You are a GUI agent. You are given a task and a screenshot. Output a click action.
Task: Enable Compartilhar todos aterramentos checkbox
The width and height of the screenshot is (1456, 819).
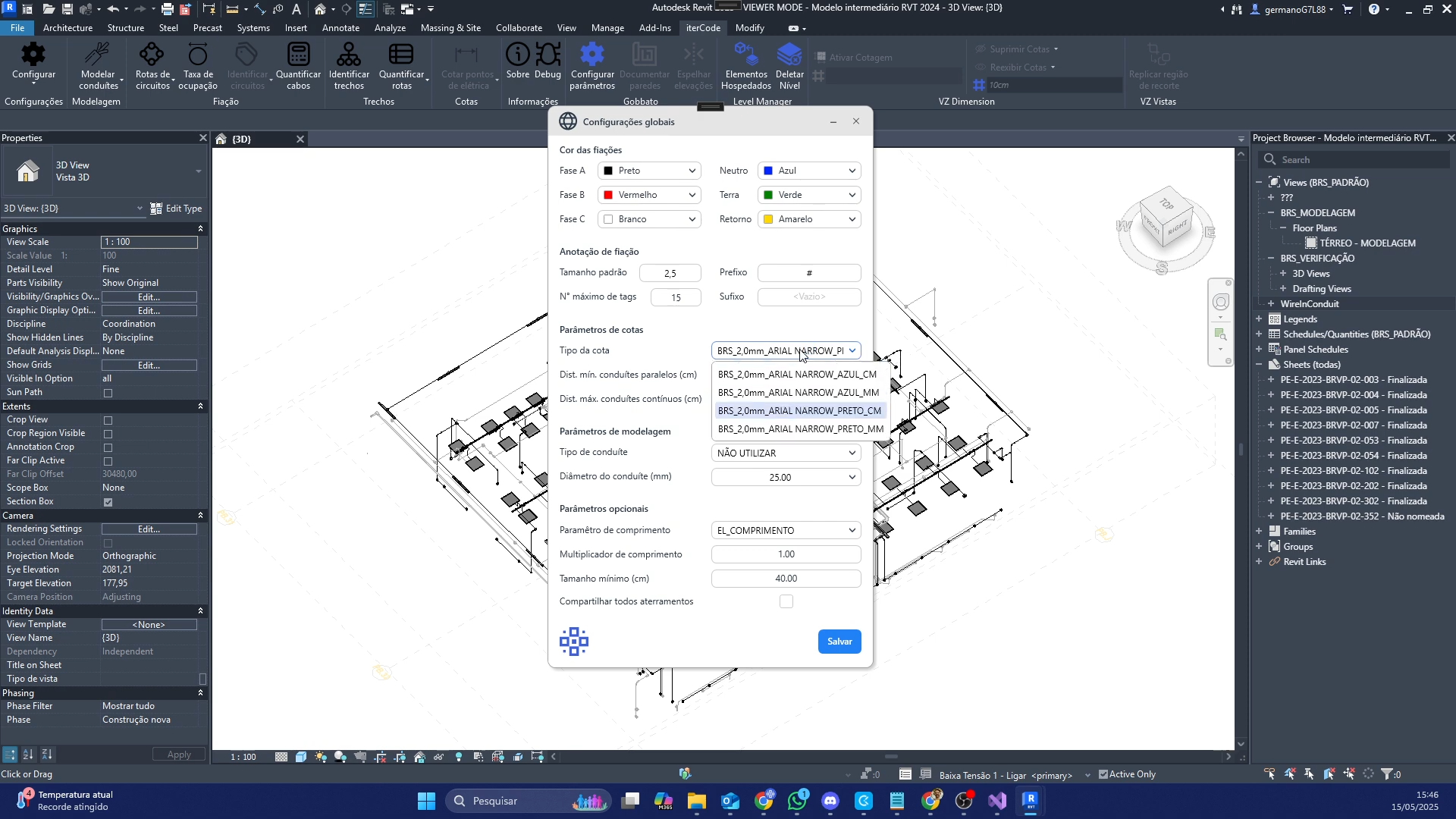point(786,601)
